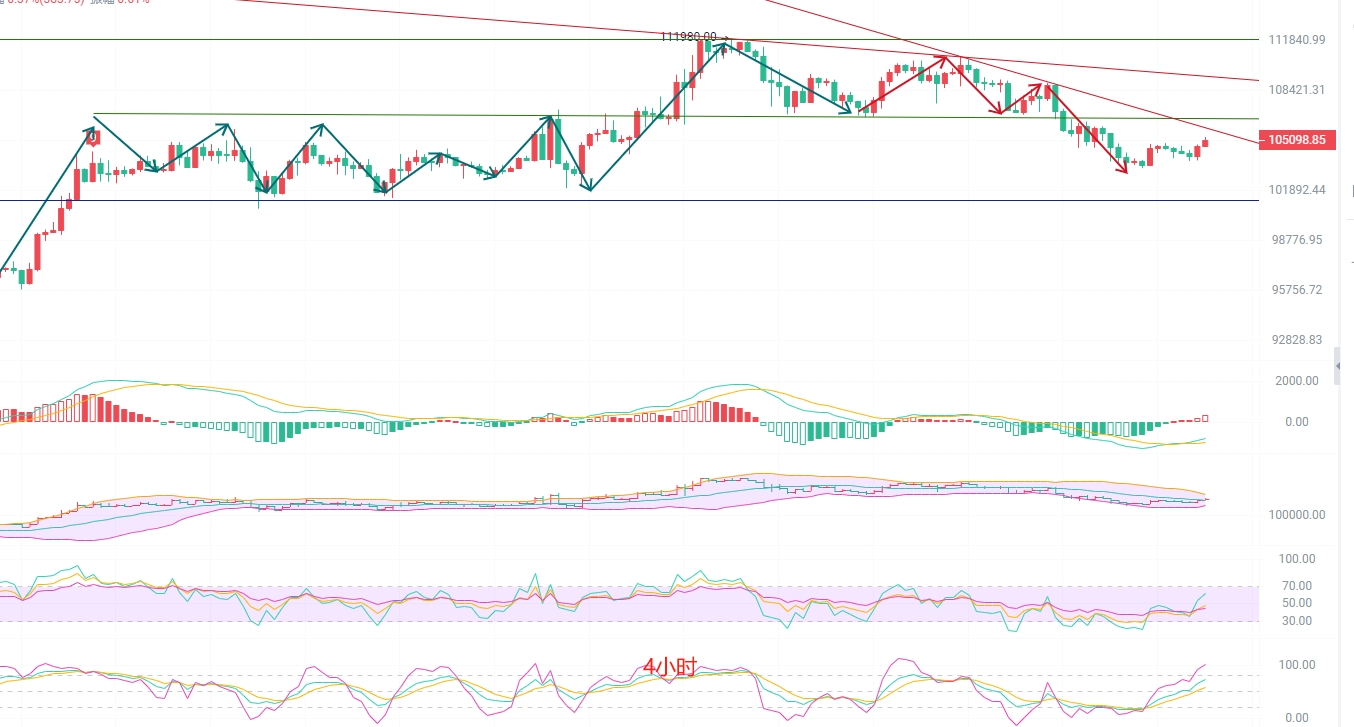
Task: Select the 111980.00 high price label
Action: tap(689, 36)
